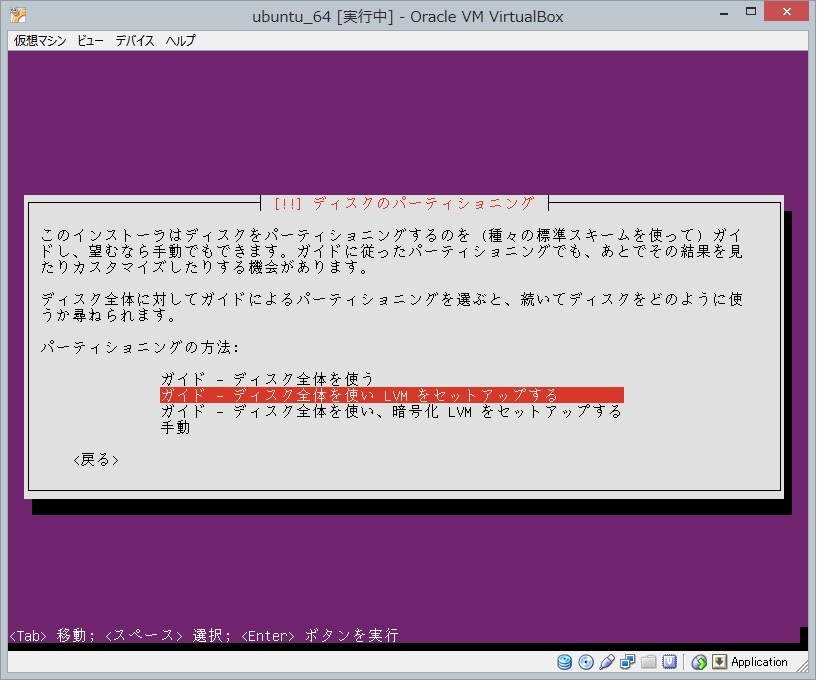Click the パーティショニングの方法: label
The width and height of the screenshot is (817, 680).
point(140,347)
